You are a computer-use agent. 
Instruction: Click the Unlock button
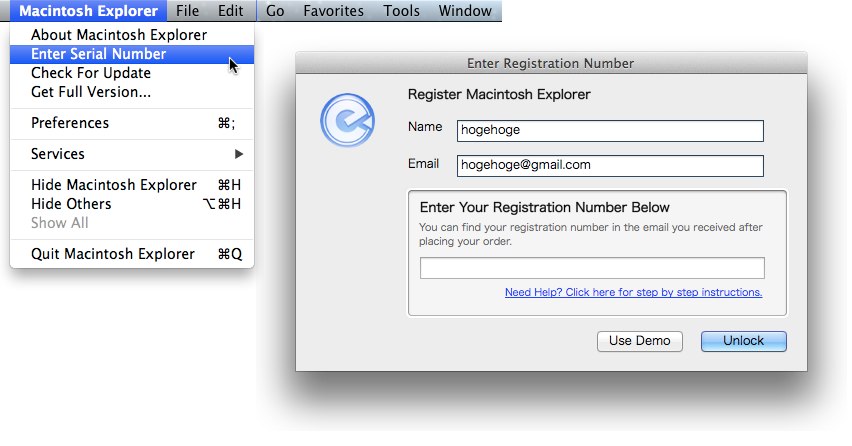point(743,341)
